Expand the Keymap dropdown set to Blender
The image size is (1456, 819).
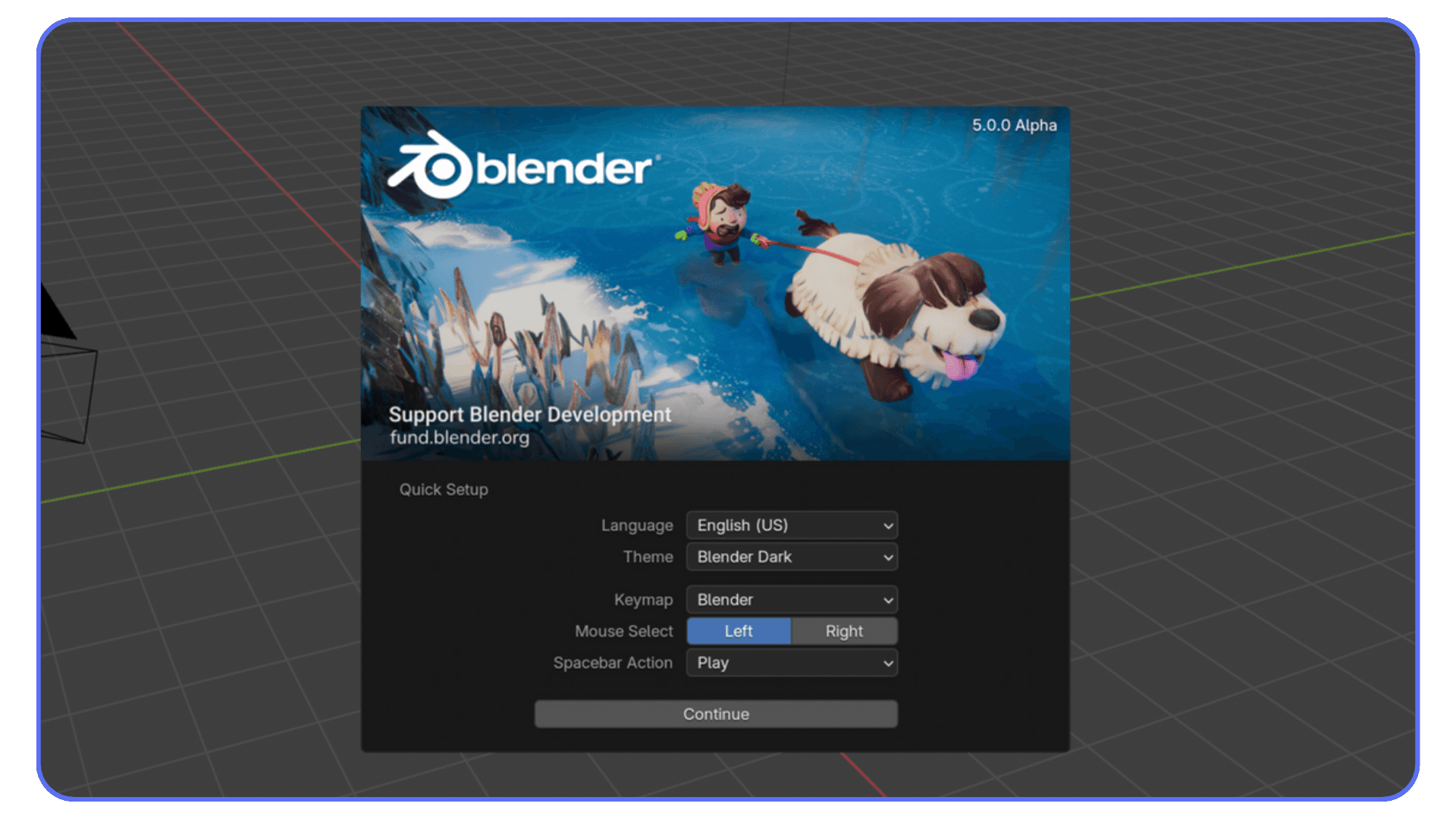(792, 600)
